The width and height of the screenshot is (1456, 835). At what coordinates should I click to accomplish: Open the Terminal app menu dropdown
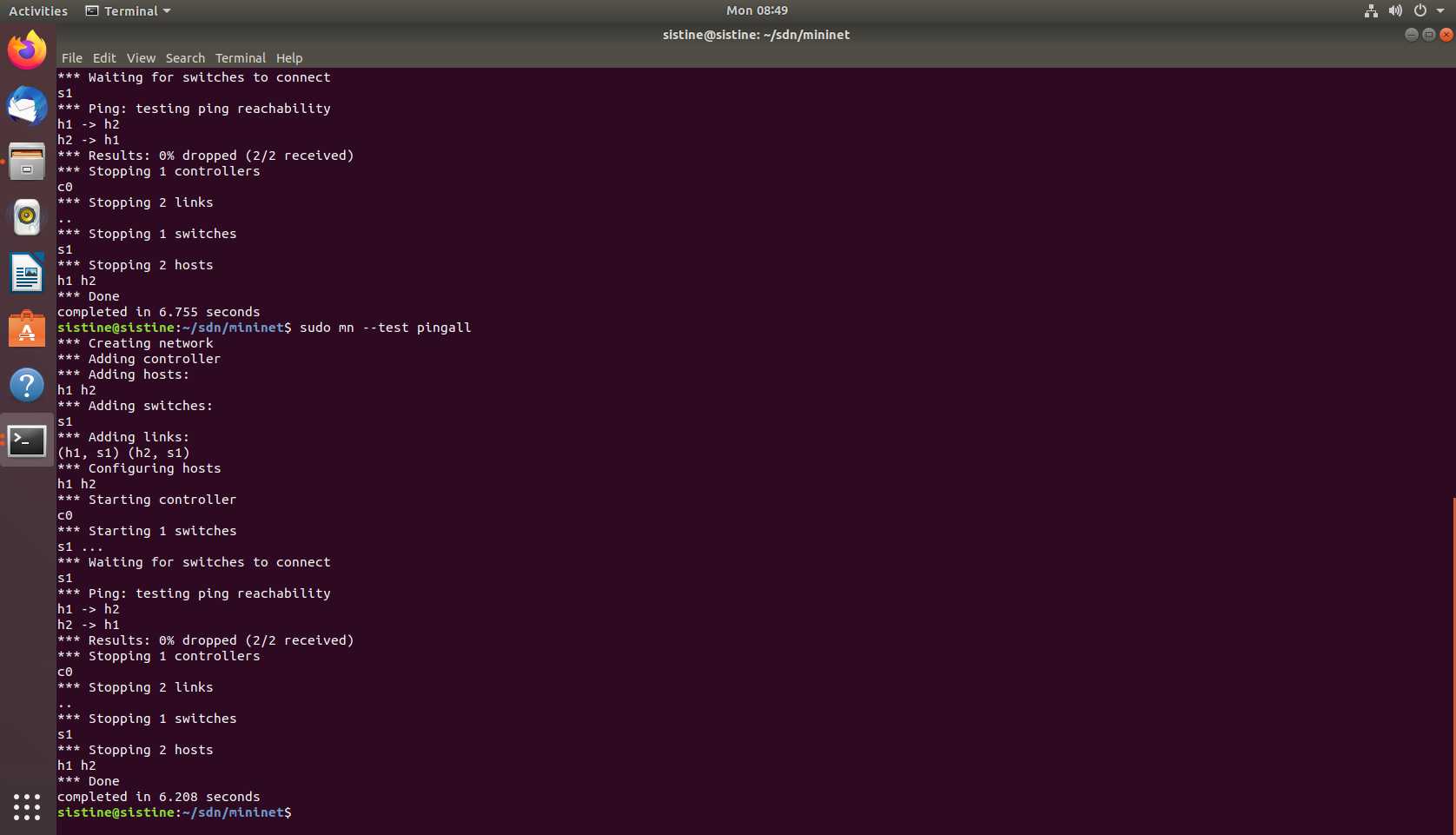[128, 11]
